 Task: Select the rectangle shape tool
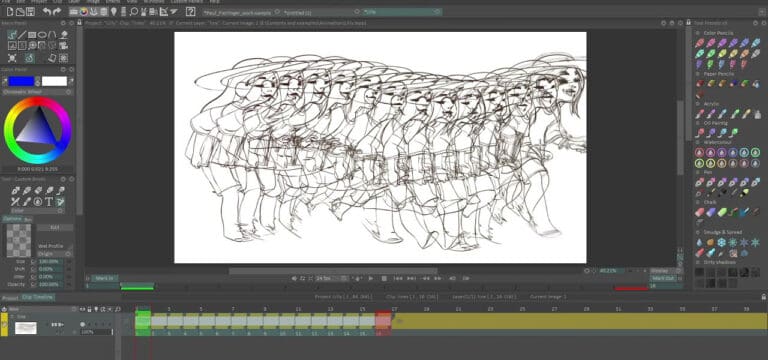pos(32,35)
